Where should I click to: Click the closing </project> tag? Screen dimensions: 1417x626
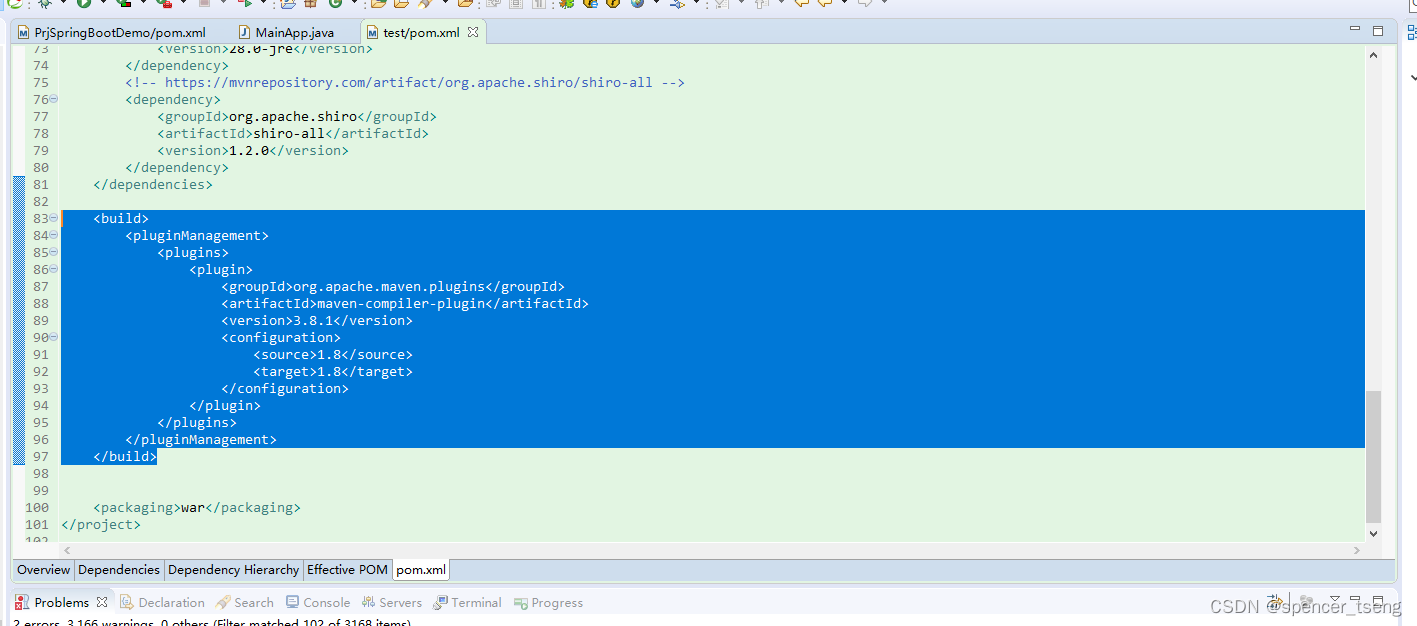pyautogui.click(x=101, y=524)
